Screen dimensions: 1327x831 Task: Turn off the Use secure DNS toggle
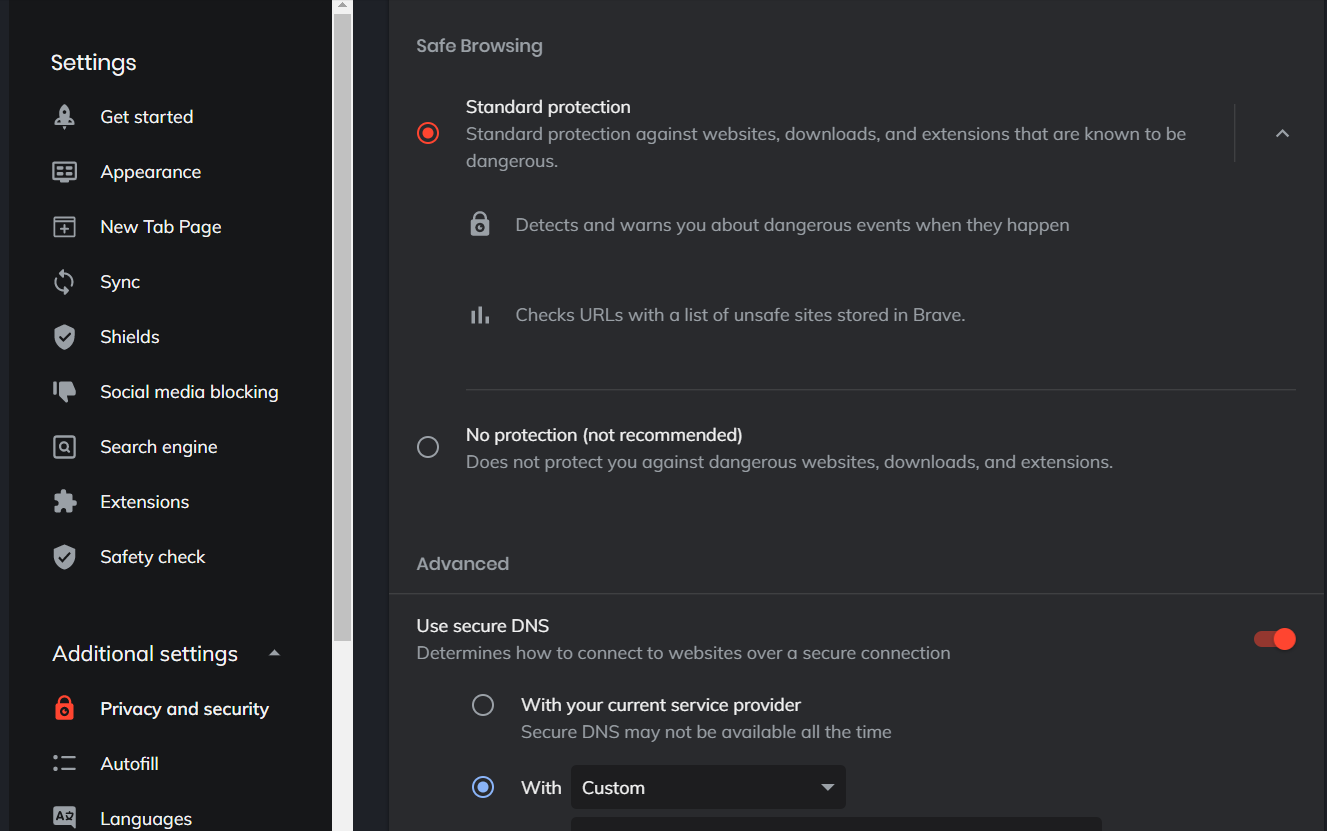(x=1275, y=639)
